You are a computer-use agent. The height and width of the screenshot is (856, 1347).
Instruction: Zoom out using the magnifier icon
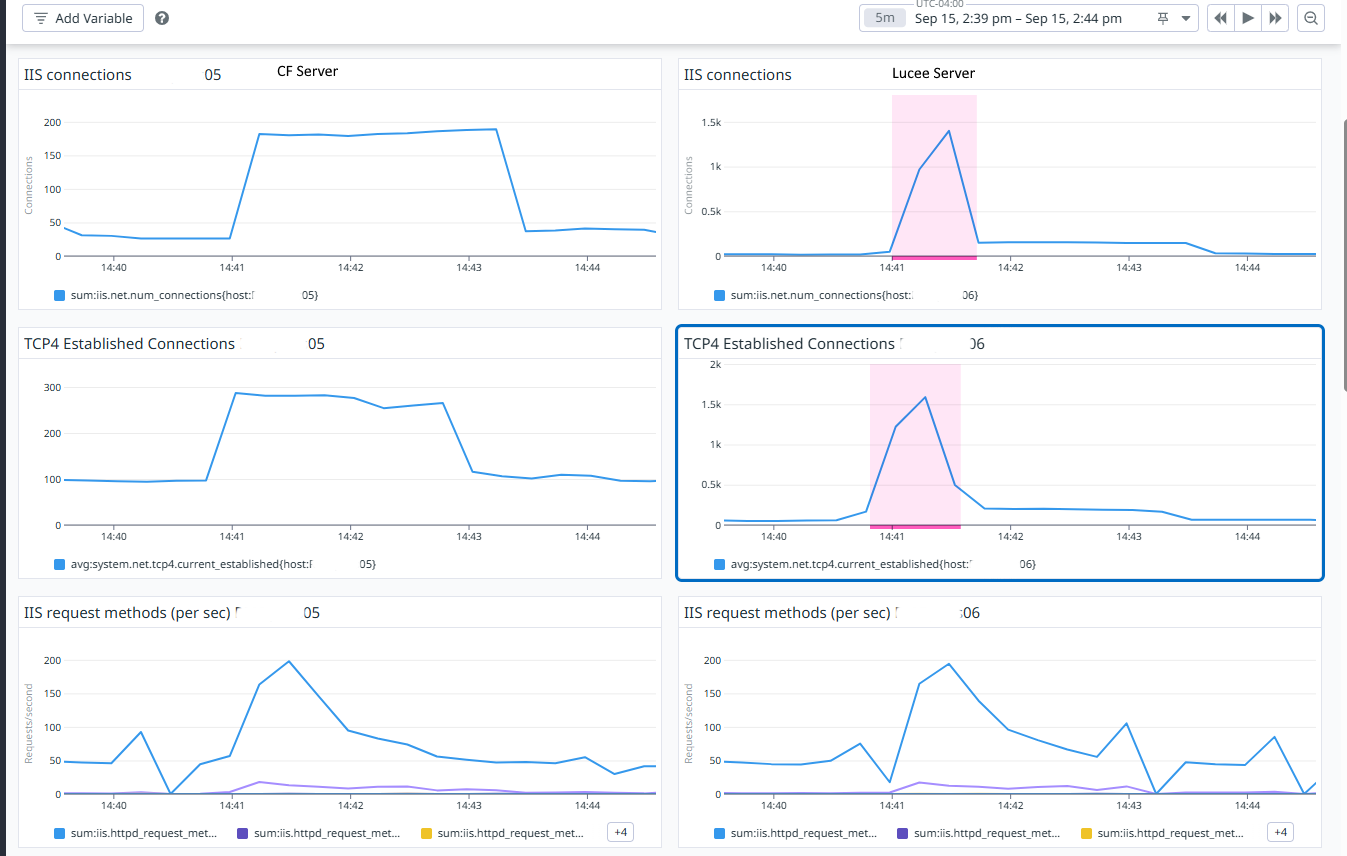pyautogui.click(x=1310, y=18)
